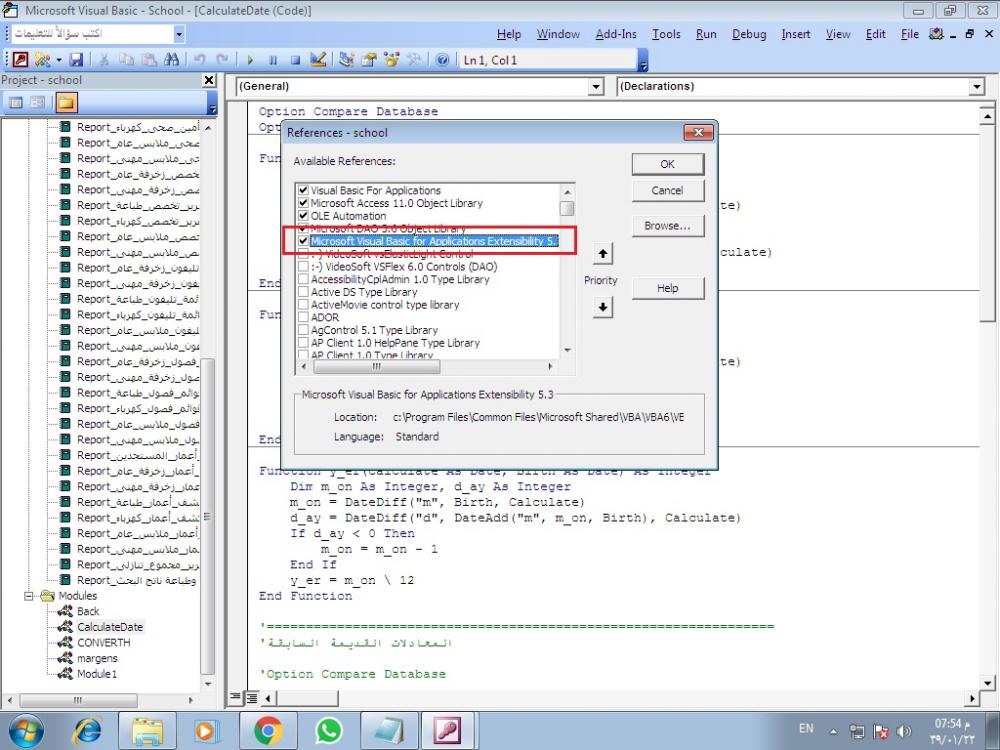Open the (Declarations) procedure dropdown
This screenshot has height=750, width=1000.
[x=977, y=86]
